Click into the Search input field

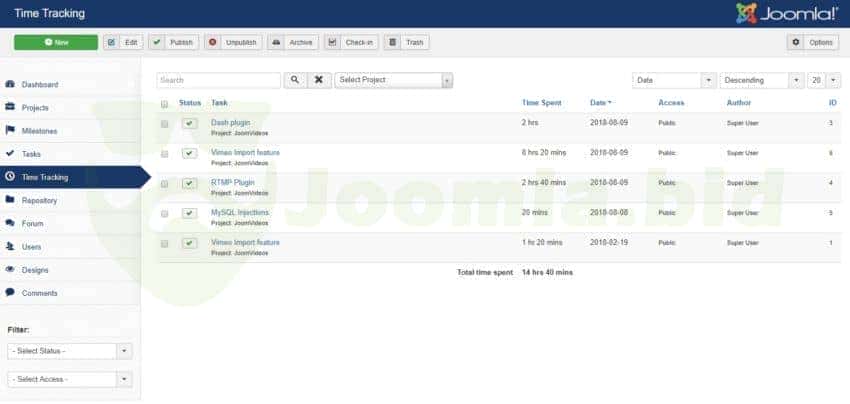pos(218,80)
